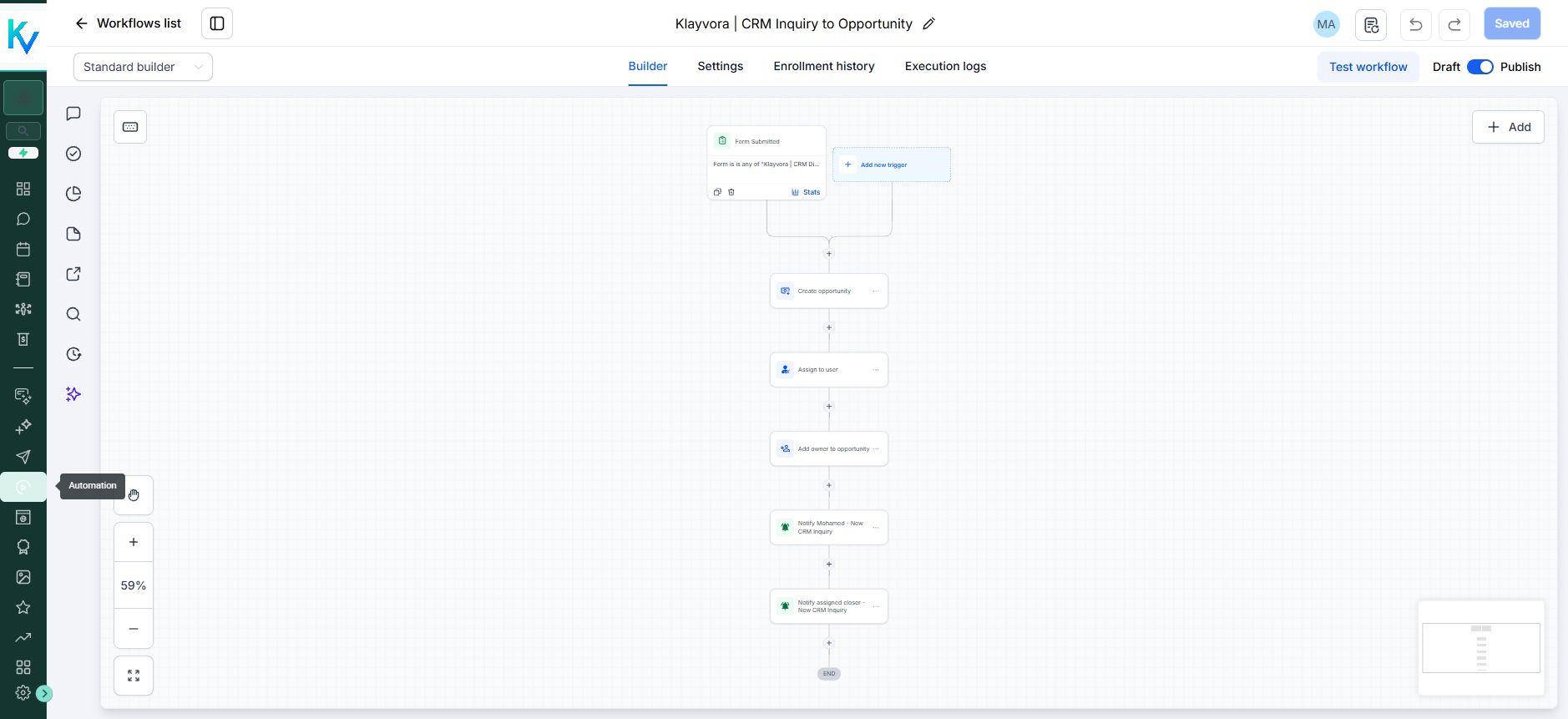Open the pie chart stats panel icon
Screen dimensions: 1568x719
pyautogui.click(x=73, y=194)
